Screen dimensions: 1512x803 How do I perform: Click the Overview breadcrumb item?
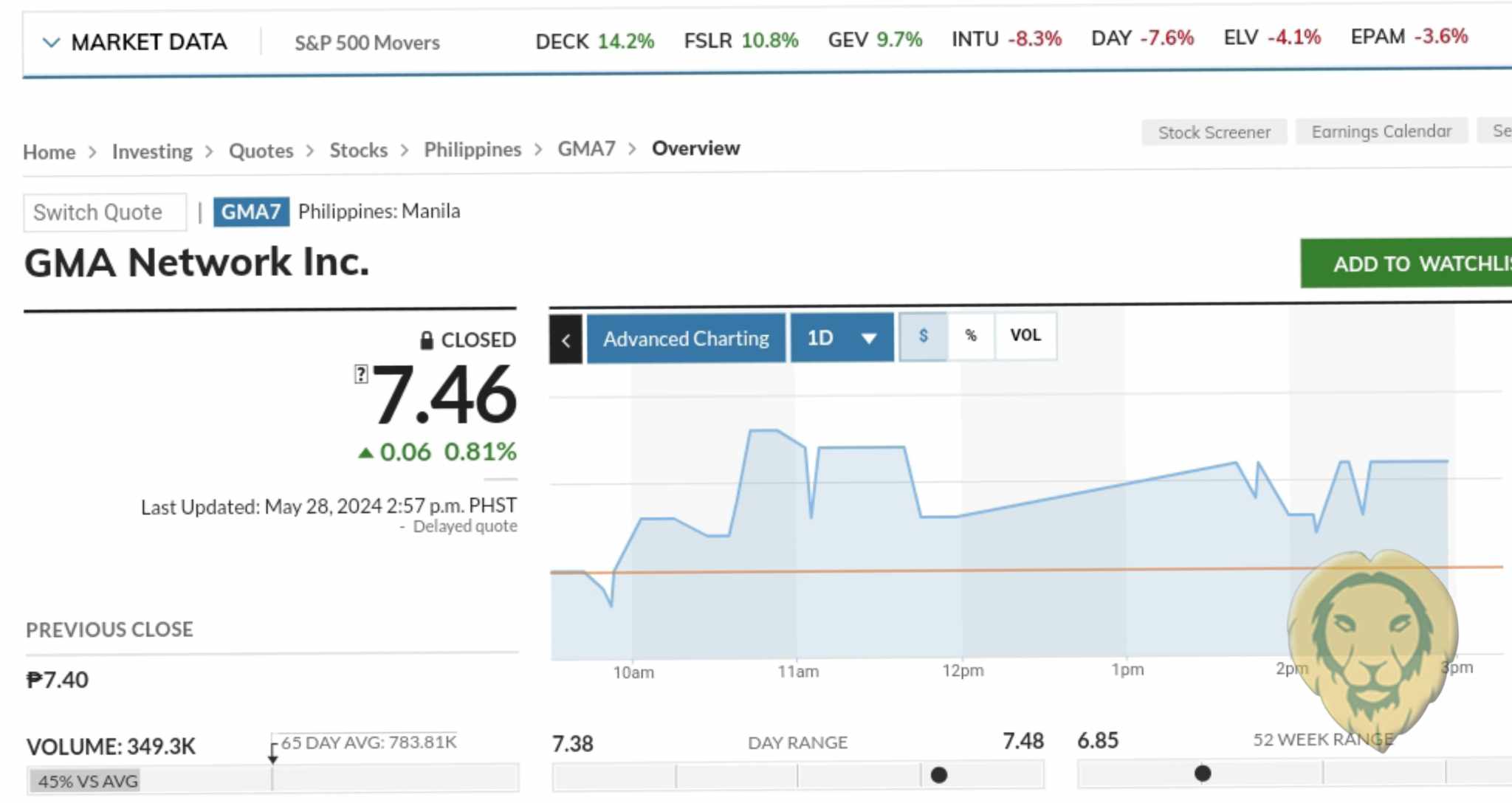pos(695,148)
